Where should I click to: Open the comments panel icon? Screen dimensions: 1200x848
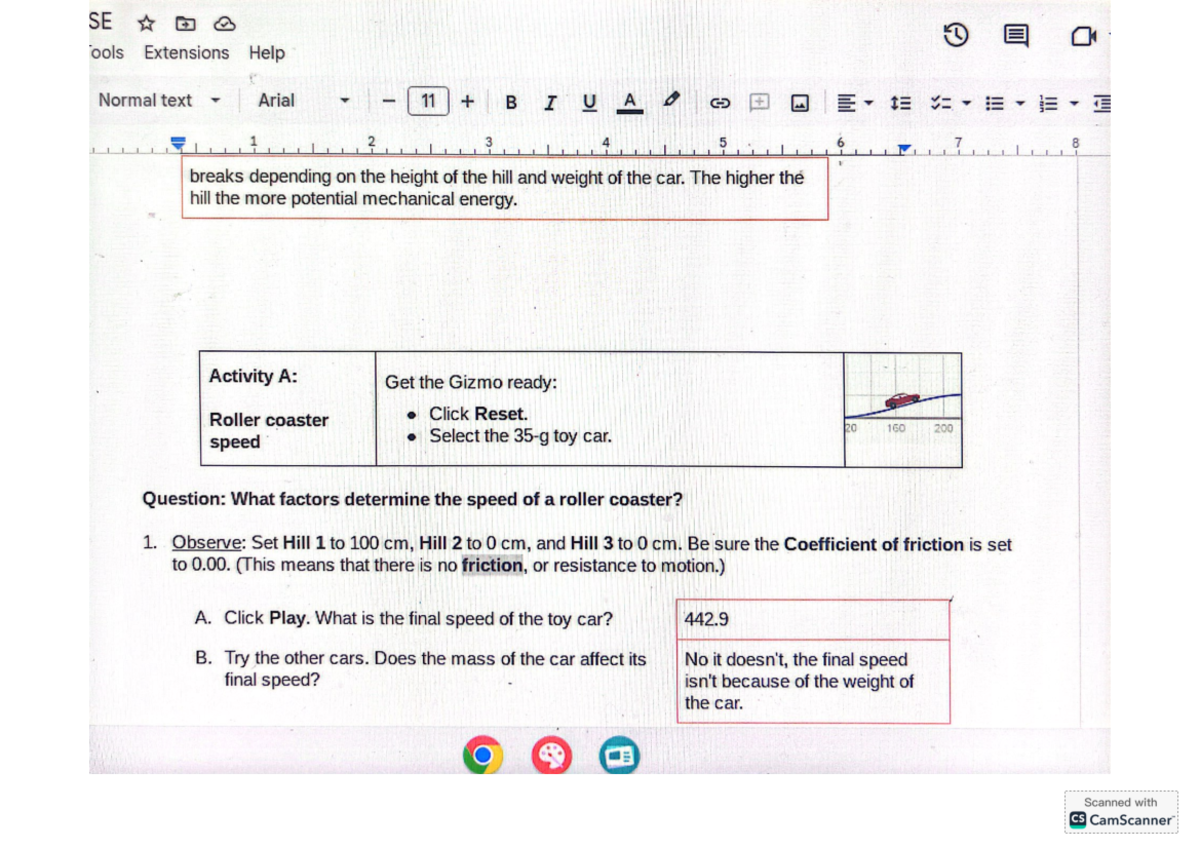[1016, 37]
